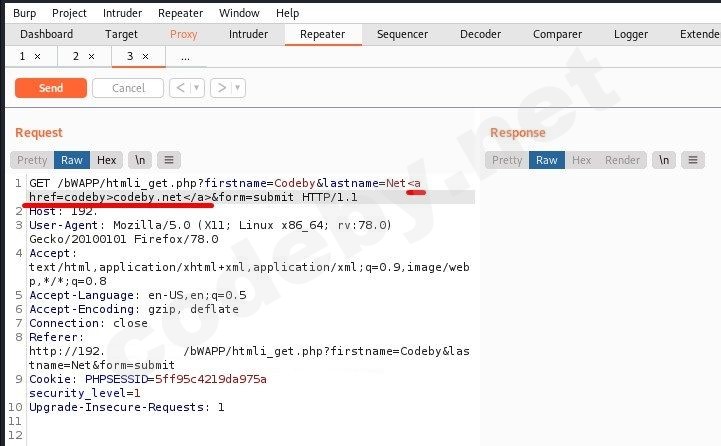Screen dimensions: 721x446
Task: Expand the next history dropdown arrow
Action: [238, 88]
